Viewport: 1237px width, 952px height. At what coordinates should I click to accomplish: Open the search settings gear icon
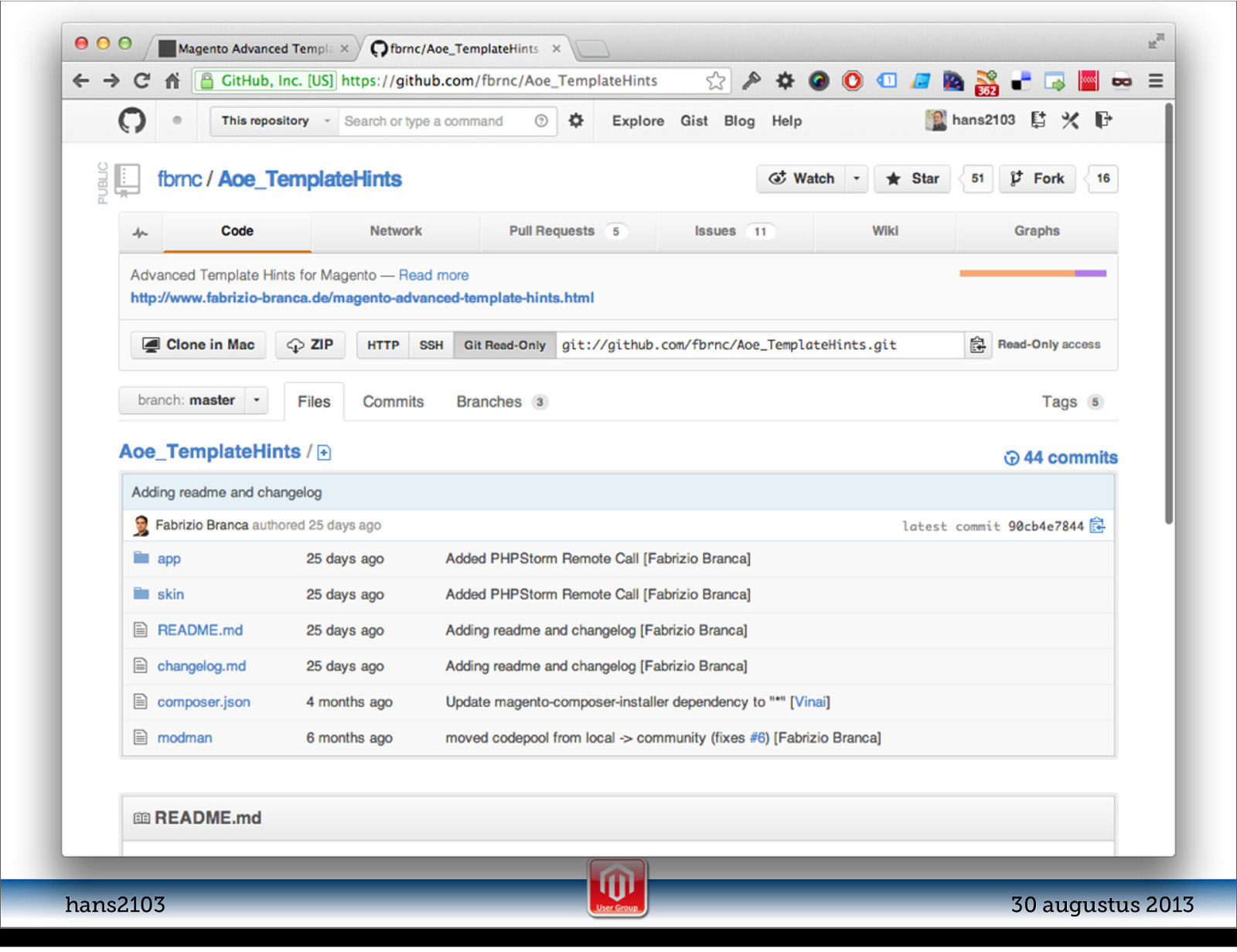[576, 121]
